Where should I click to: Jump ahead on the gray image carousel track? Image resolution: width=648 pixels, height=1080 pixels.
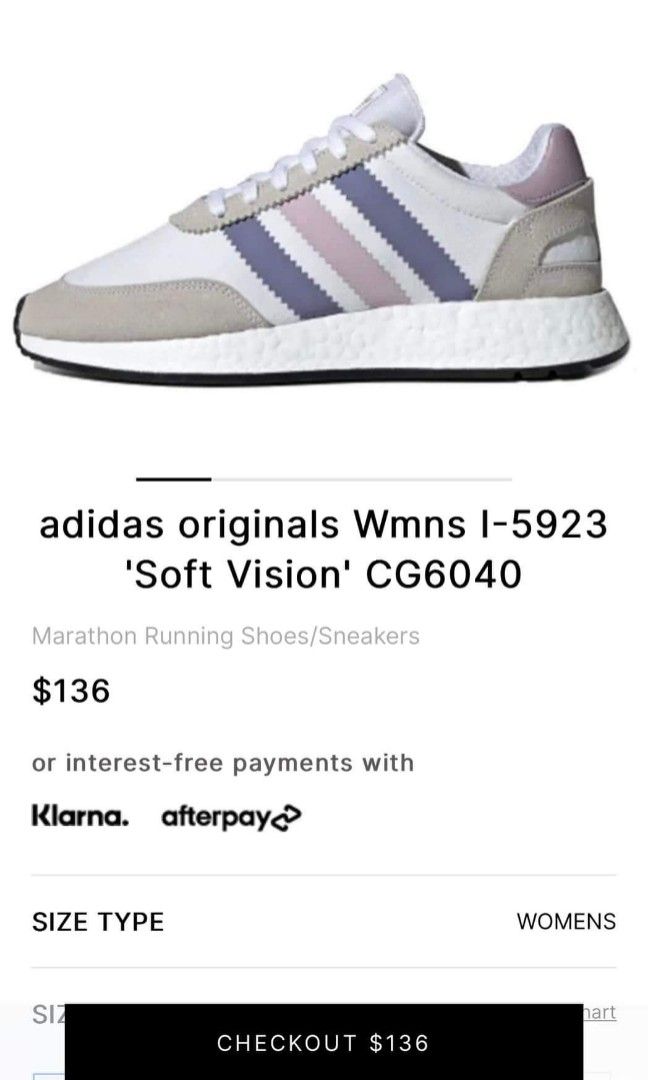(x=362, y=478)
